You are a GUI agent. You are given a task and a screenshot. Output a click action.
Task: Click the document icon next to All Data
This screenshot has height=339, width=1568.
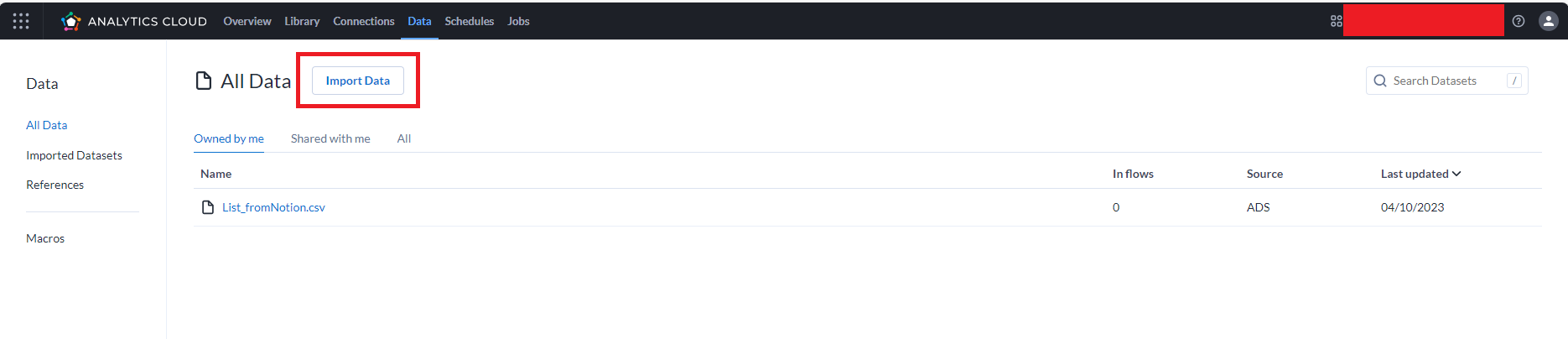[x=204, y=81]
